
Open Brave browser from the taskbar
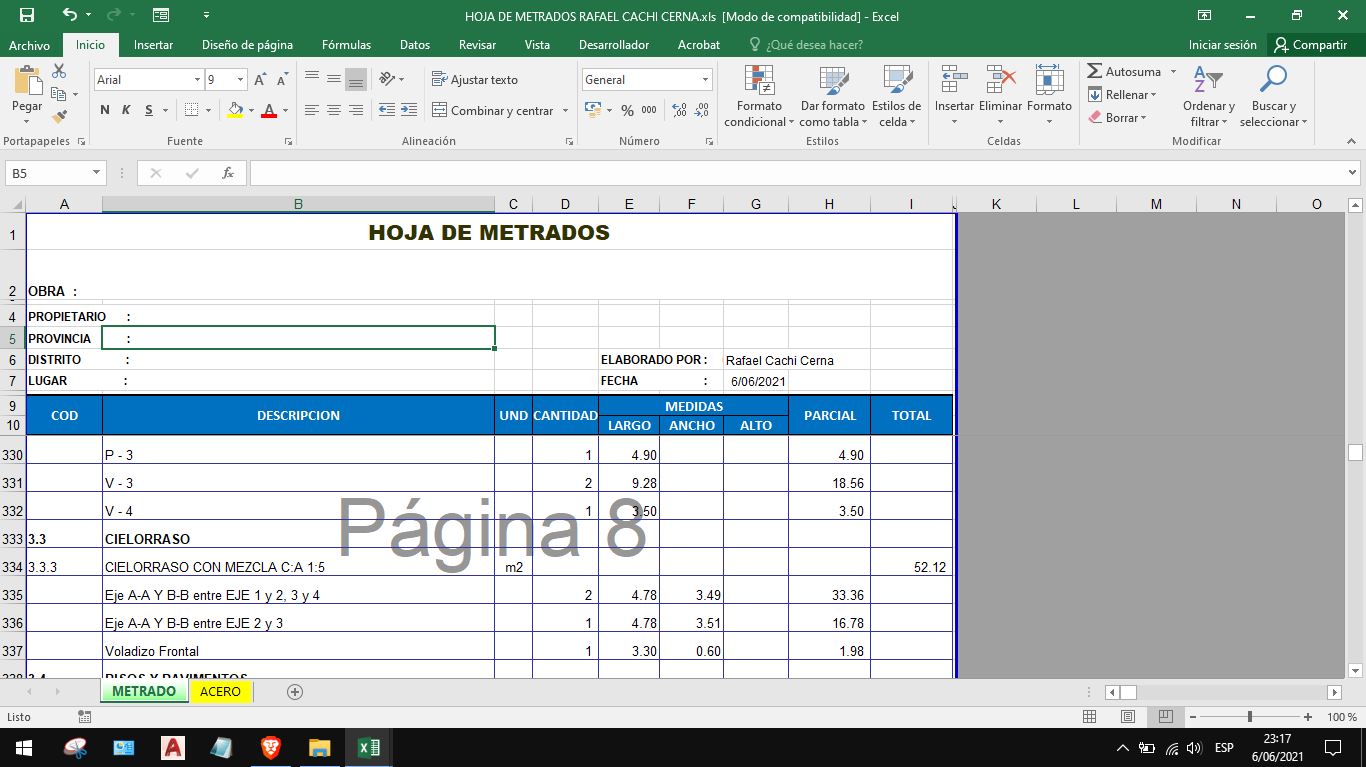pos(270,747)
